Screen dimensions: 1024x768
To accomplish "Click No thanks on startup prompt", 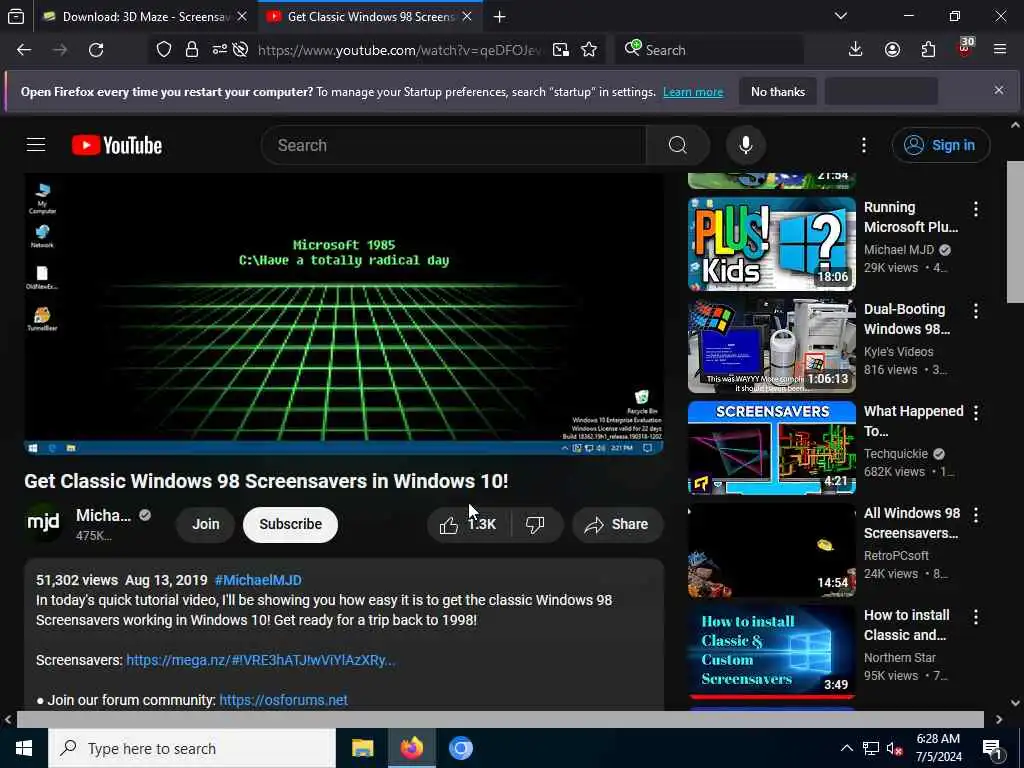I will (778, 91).
